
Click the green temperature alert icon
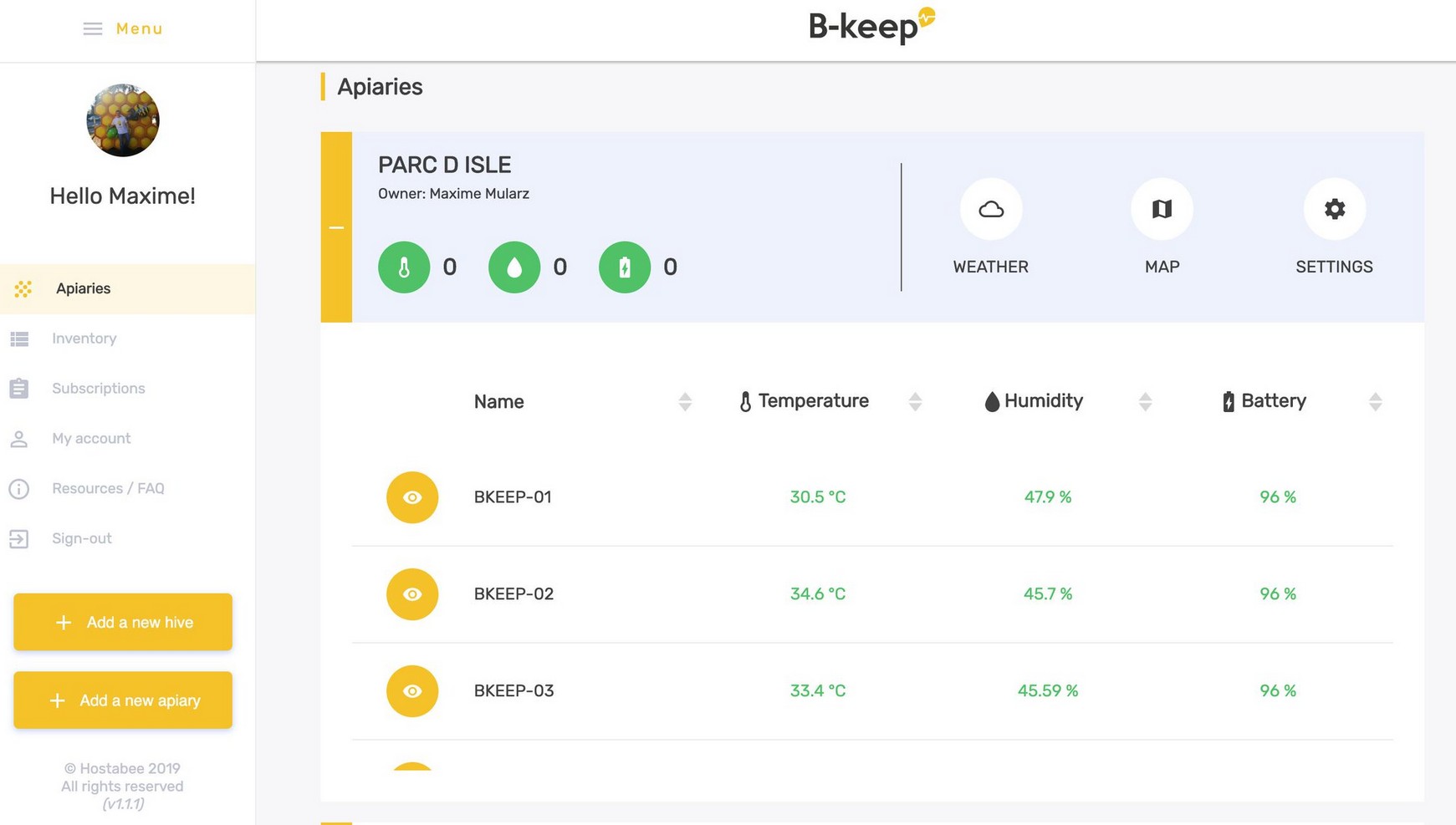(404, 267)
